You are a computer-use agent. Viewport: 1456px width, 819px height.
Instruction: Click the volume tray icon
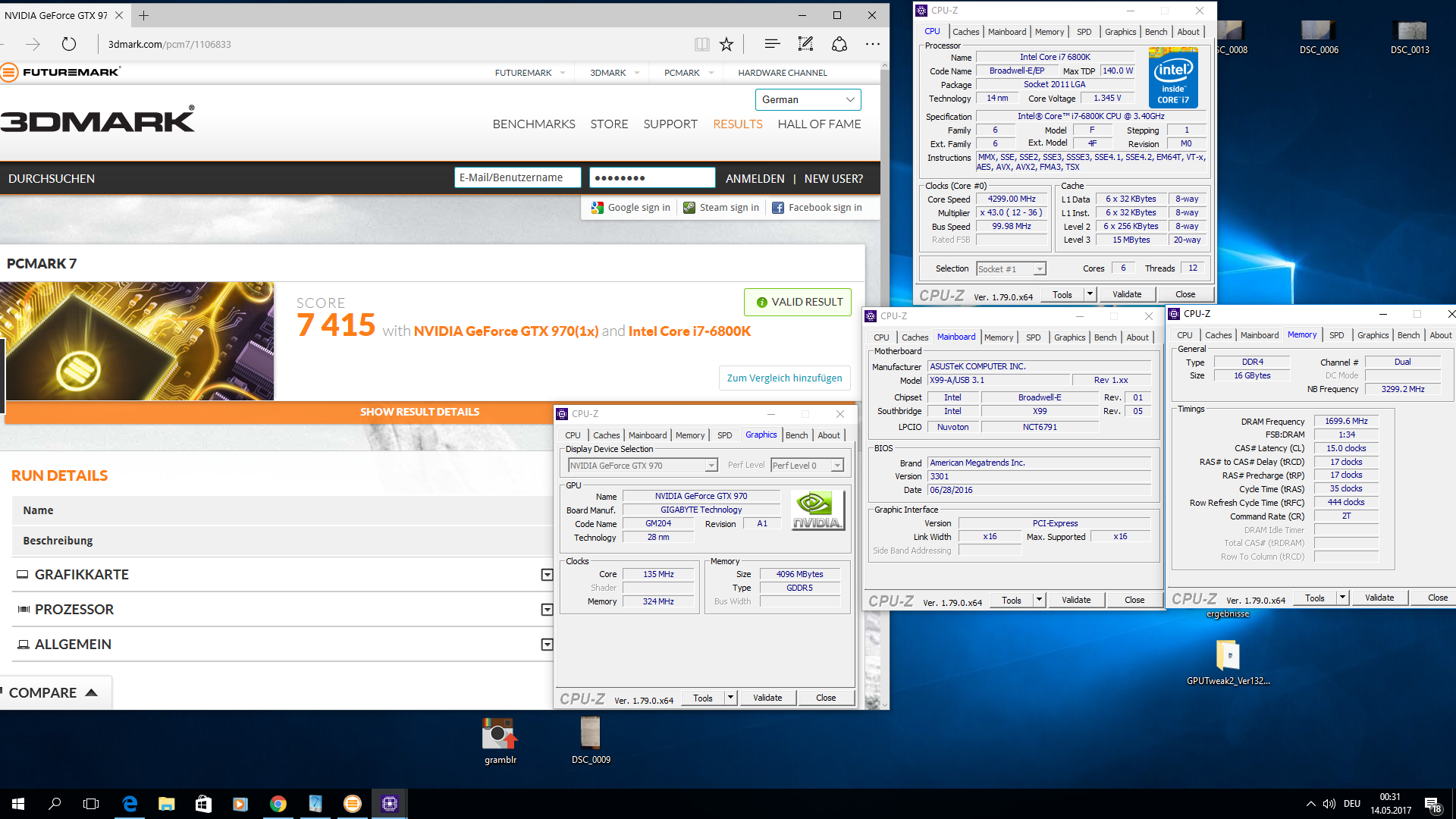tap(1329, 804)
